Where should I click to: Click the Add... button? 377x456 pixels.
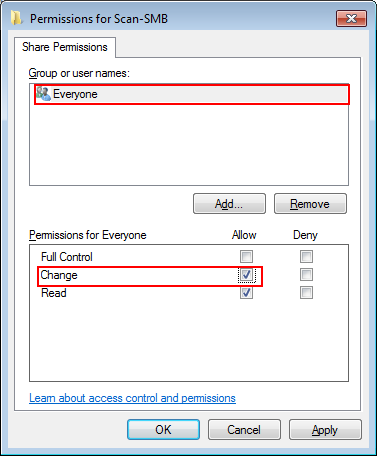229,204
